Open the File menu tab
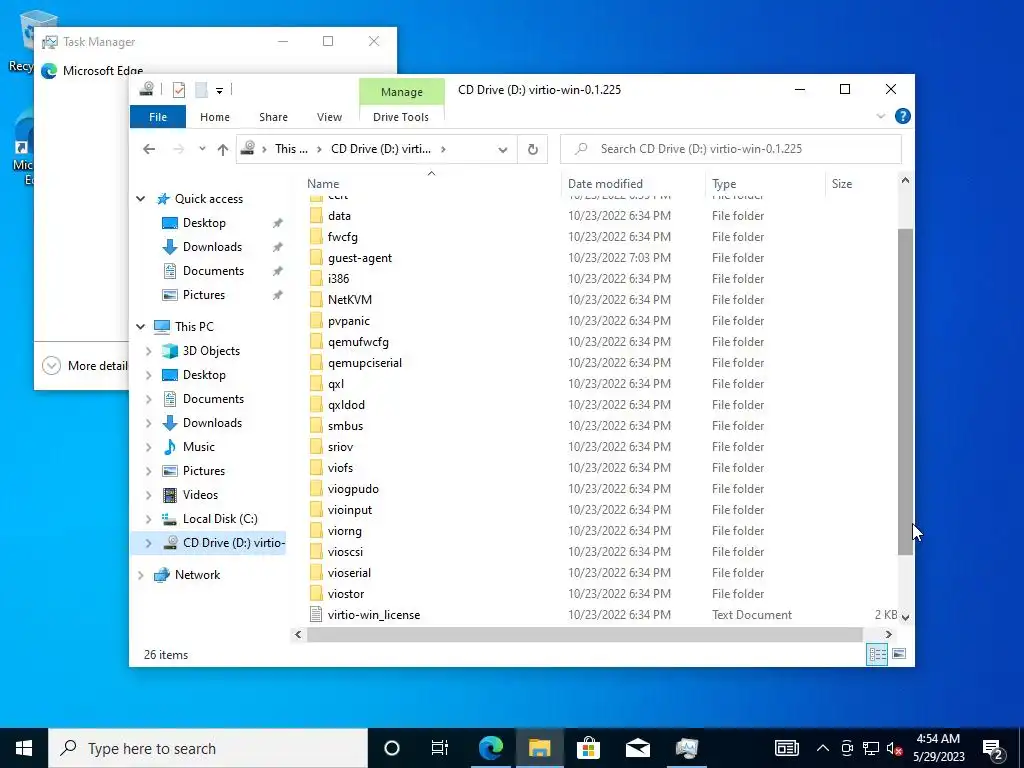This screenshot has height=768, width=1024. [158, 117]
